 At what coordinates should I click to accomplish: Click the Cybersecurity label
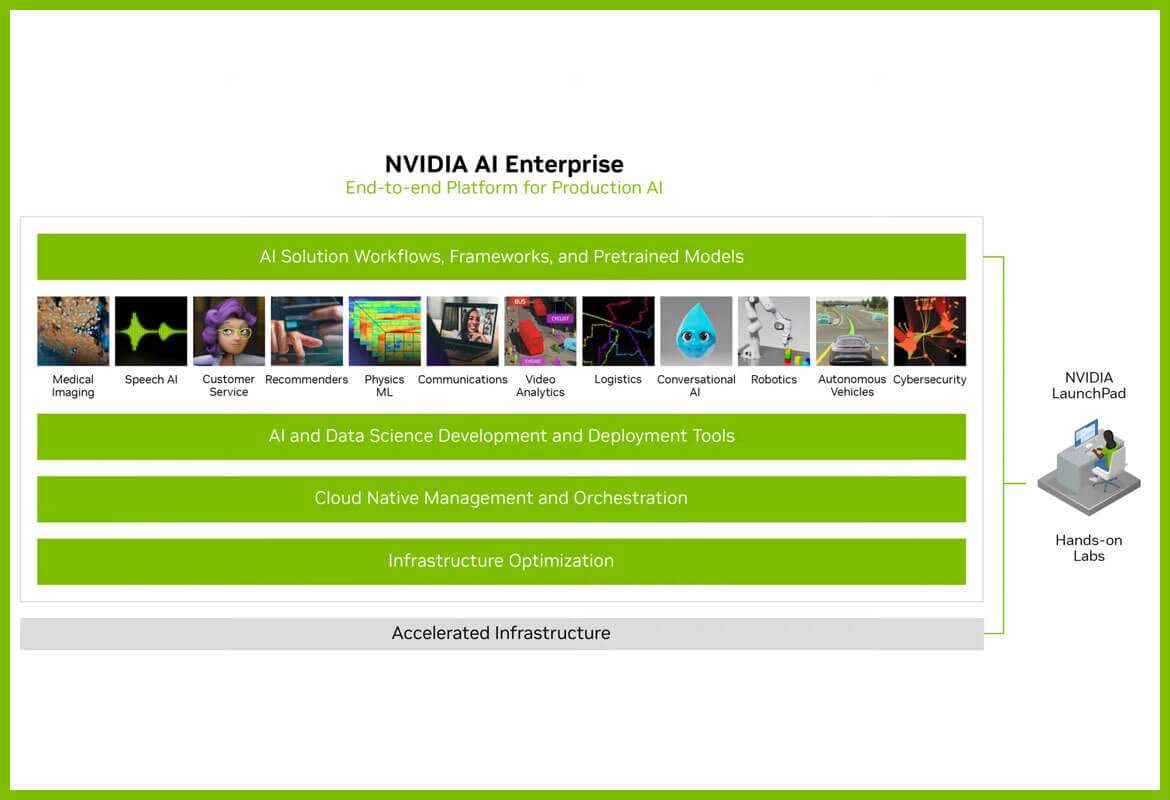click(x=930, y=379)
